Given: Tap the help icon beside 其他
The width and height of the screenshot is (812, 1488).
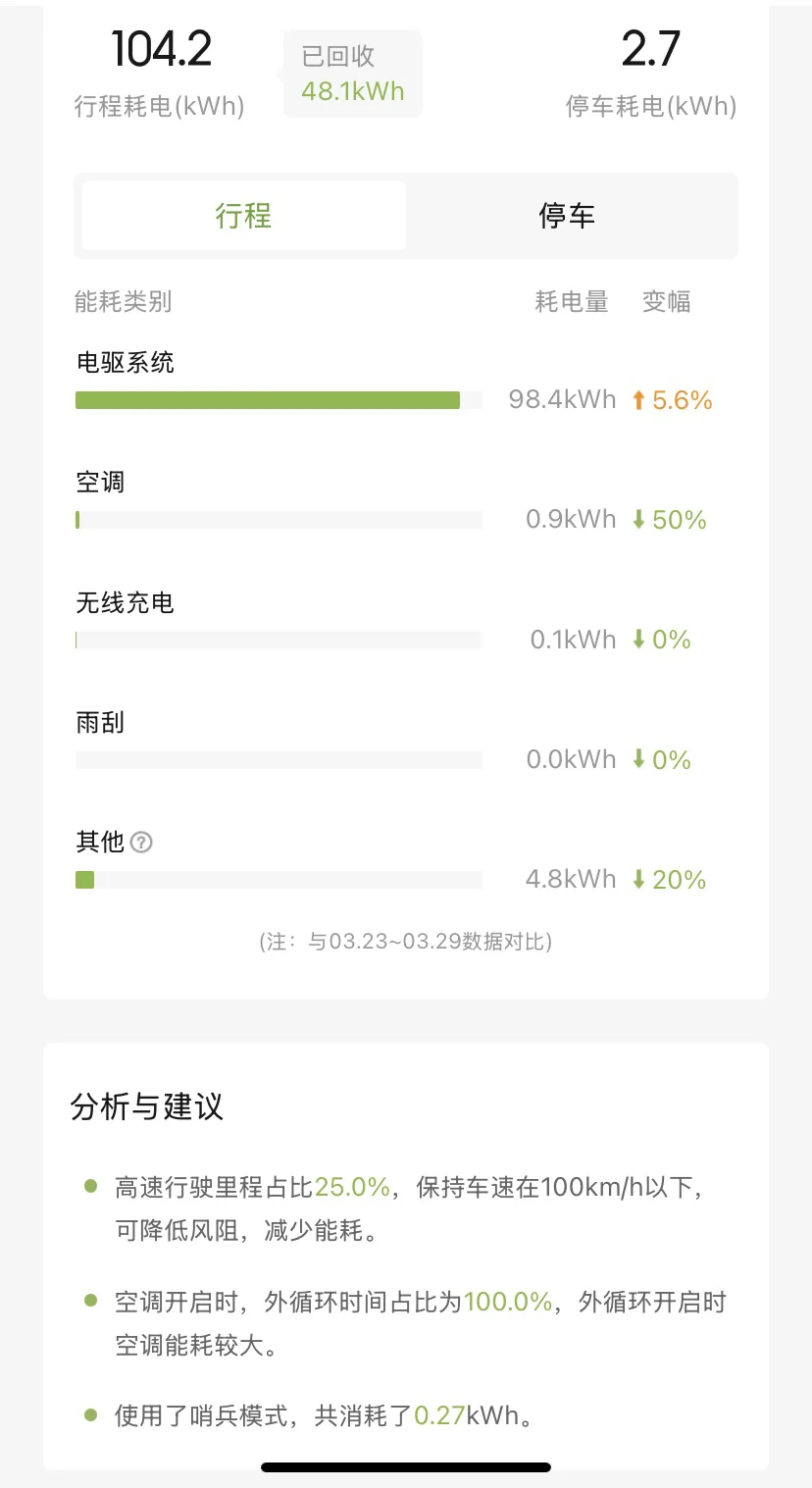Looking at the screenshot, I should point(141,843).
